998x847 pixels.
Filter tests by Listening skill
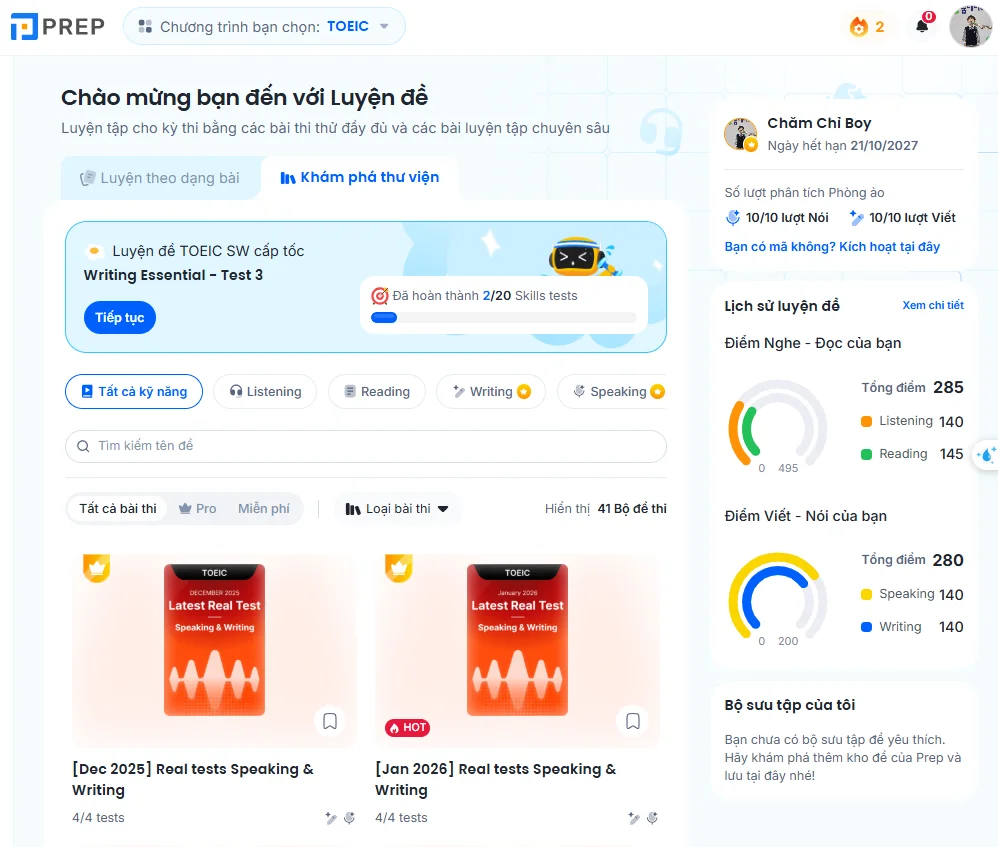point(265,391)
